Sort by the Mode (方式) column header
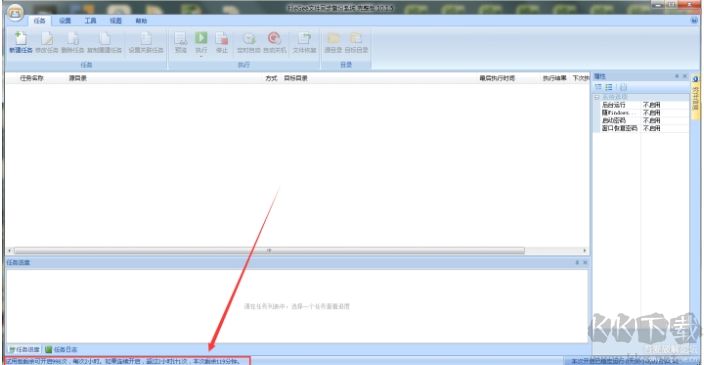The height and width of the screenshot is (365, 704). click(271, 78)
